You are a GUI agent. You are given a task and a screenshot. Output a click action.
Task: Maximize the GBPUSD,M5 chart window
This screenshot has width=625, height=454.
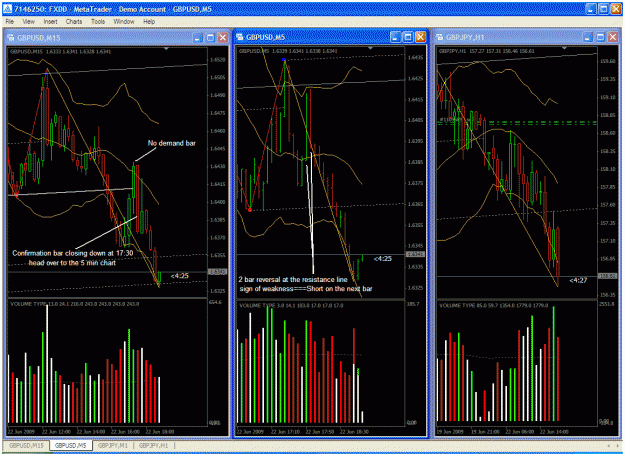(x=408, y=37)
